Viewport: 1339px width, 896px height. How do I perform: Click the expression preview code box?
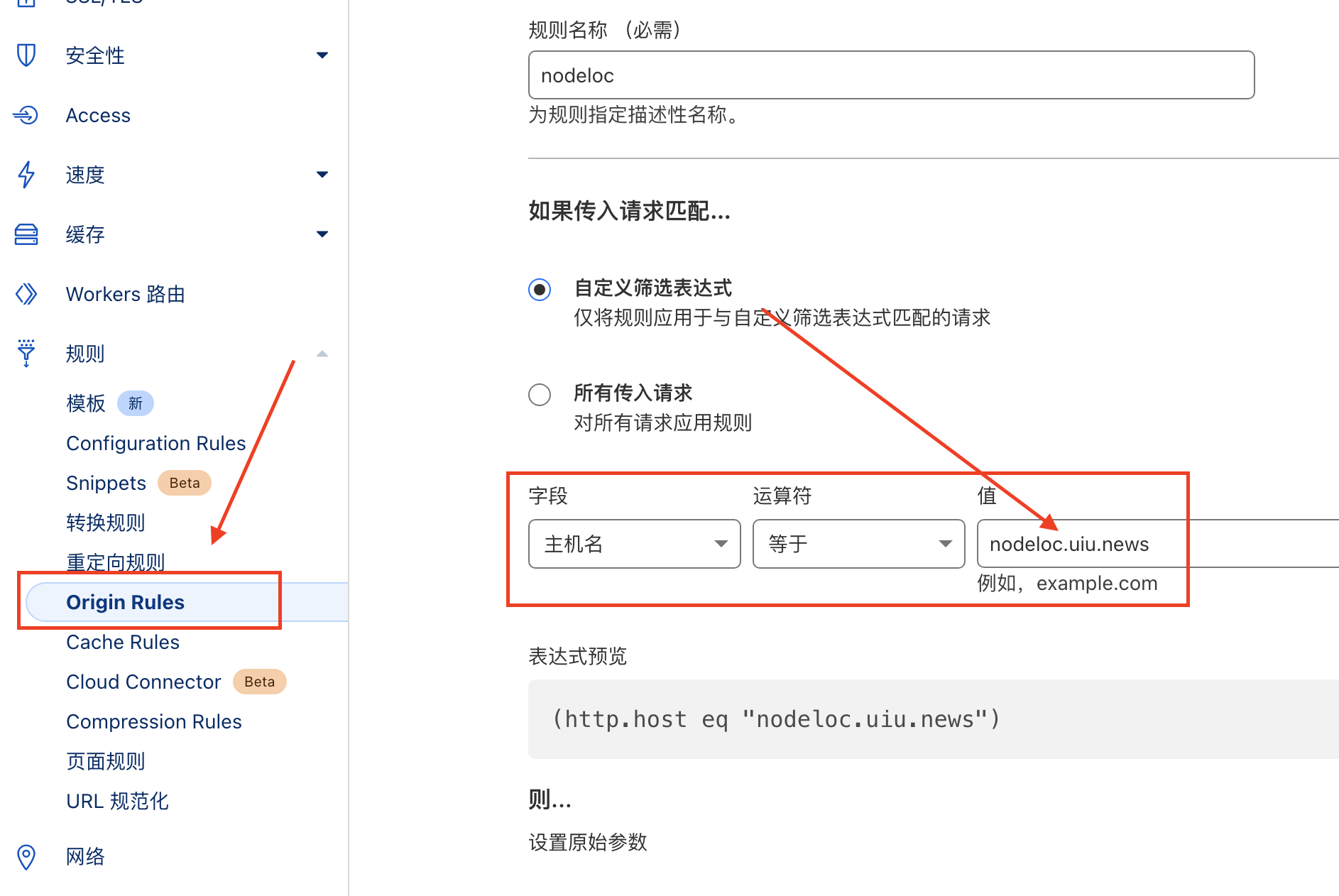pos(934,719)
